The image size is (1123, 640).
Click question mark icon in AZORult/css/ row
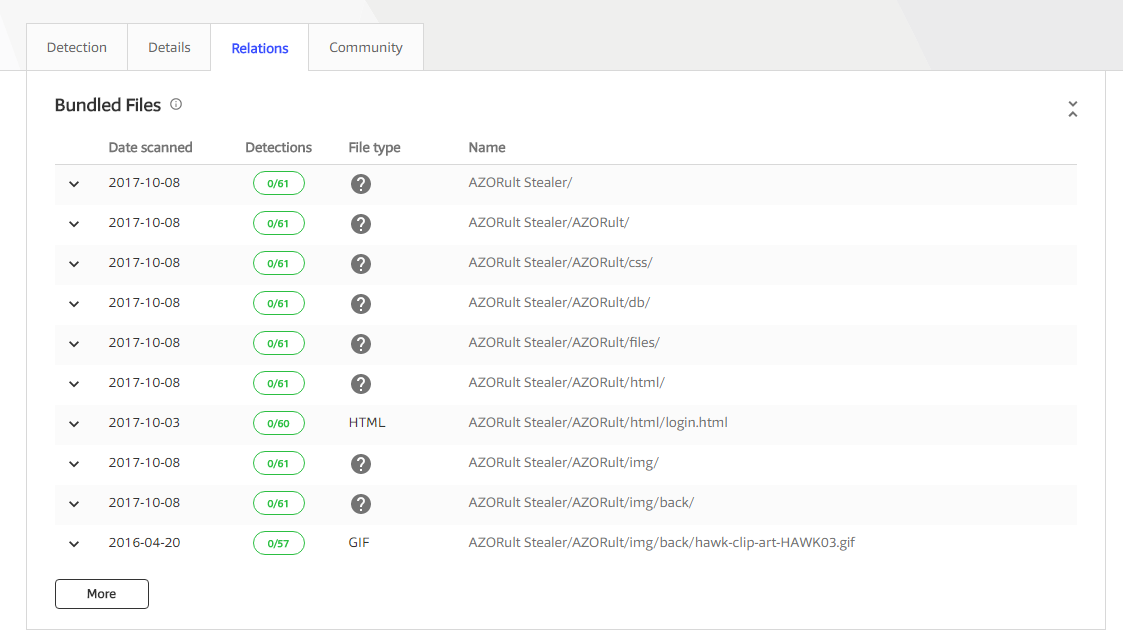point(361,264)
